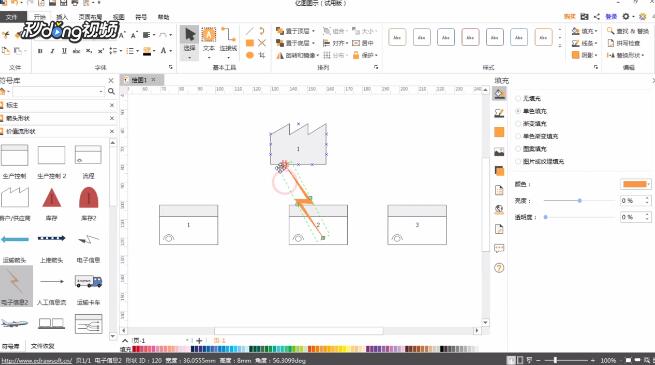Open the picture pane icon in sidebar
The height and width of the screenshot is (365, 655).
[x=499, y=152]
